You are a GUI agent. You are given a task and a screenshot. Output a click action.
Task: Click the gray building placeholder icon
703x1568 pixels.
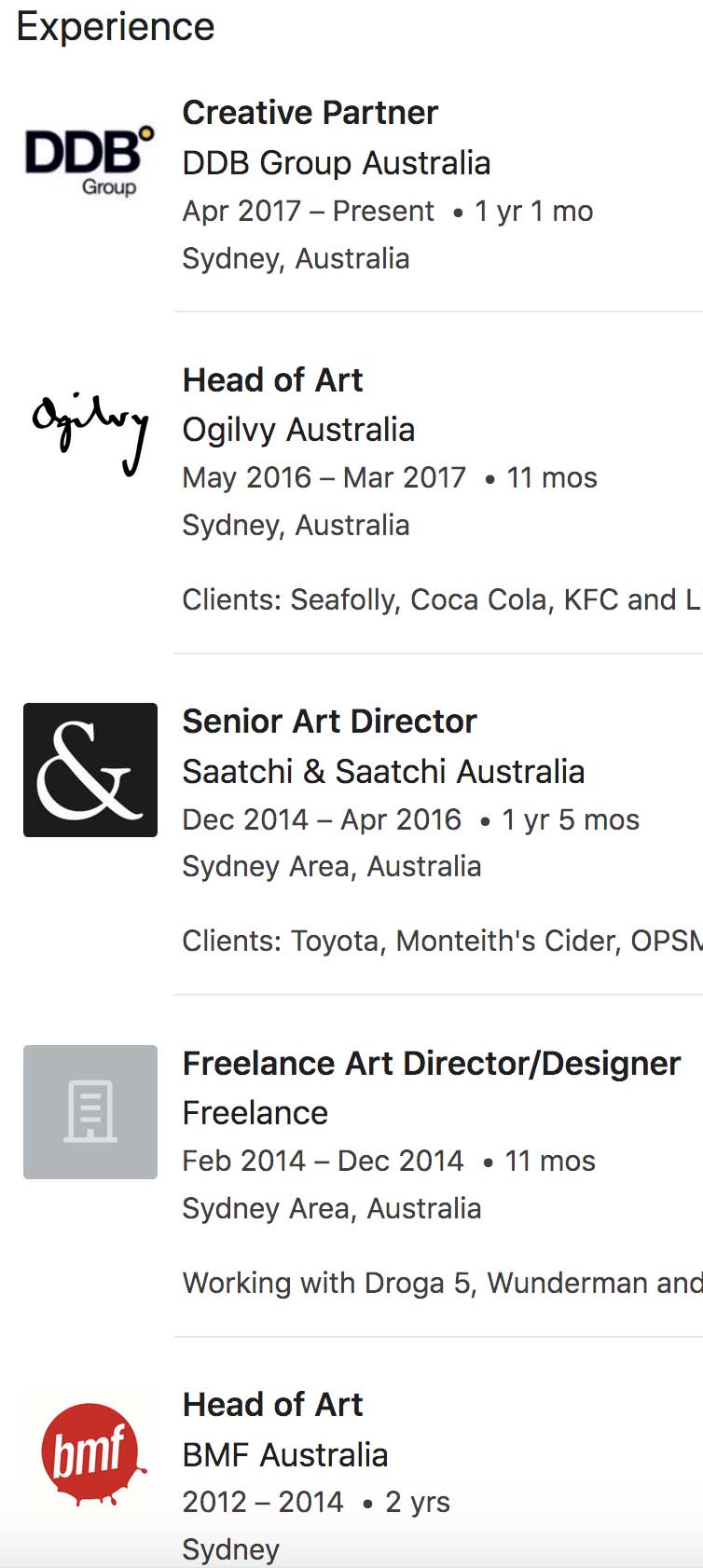click(x=90, y=1112)
